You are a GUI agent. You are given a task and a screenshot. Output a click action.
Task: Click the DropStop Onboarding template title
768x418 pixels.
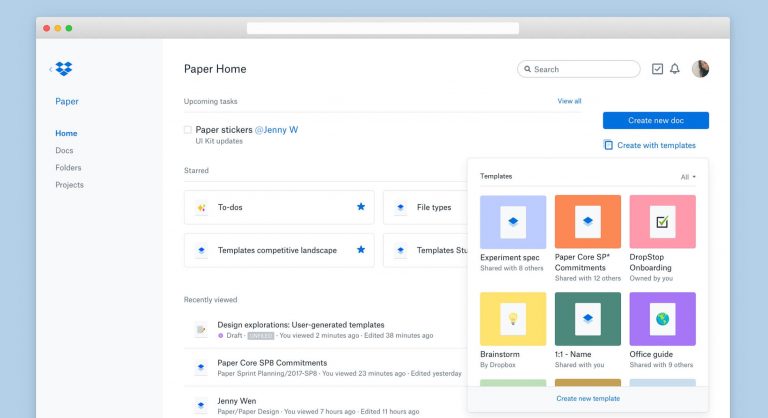[650, 262]
